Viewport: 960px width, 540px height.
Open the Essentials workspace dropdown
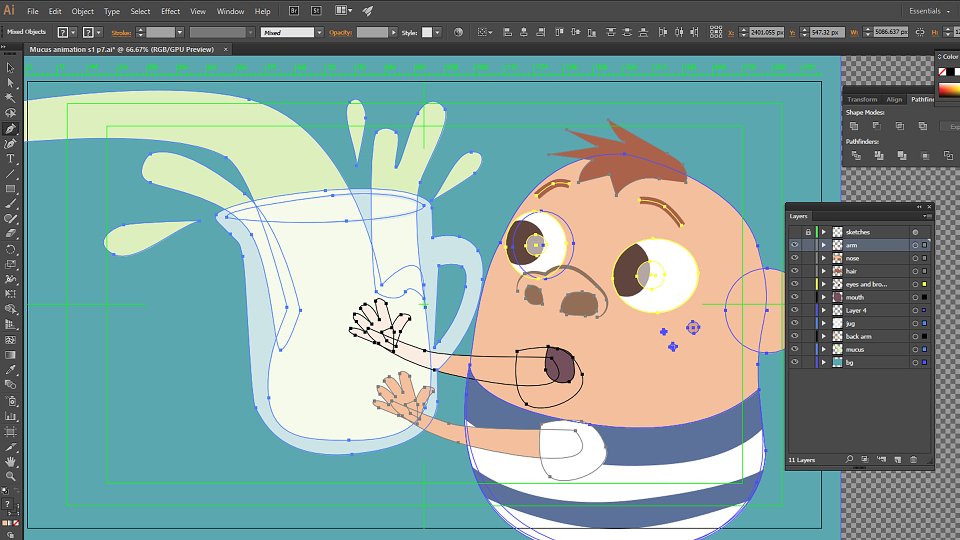[929, 11]
